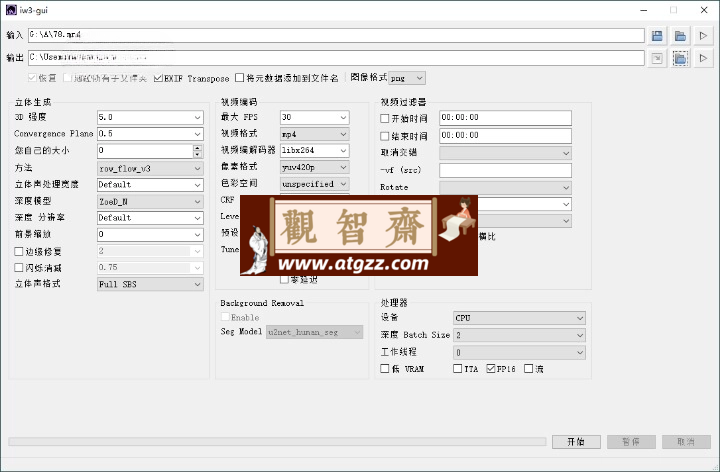Click the iw3-gui app icon in title bar
Viewport: 720px width, 472px height.
[x=11, y=10]
